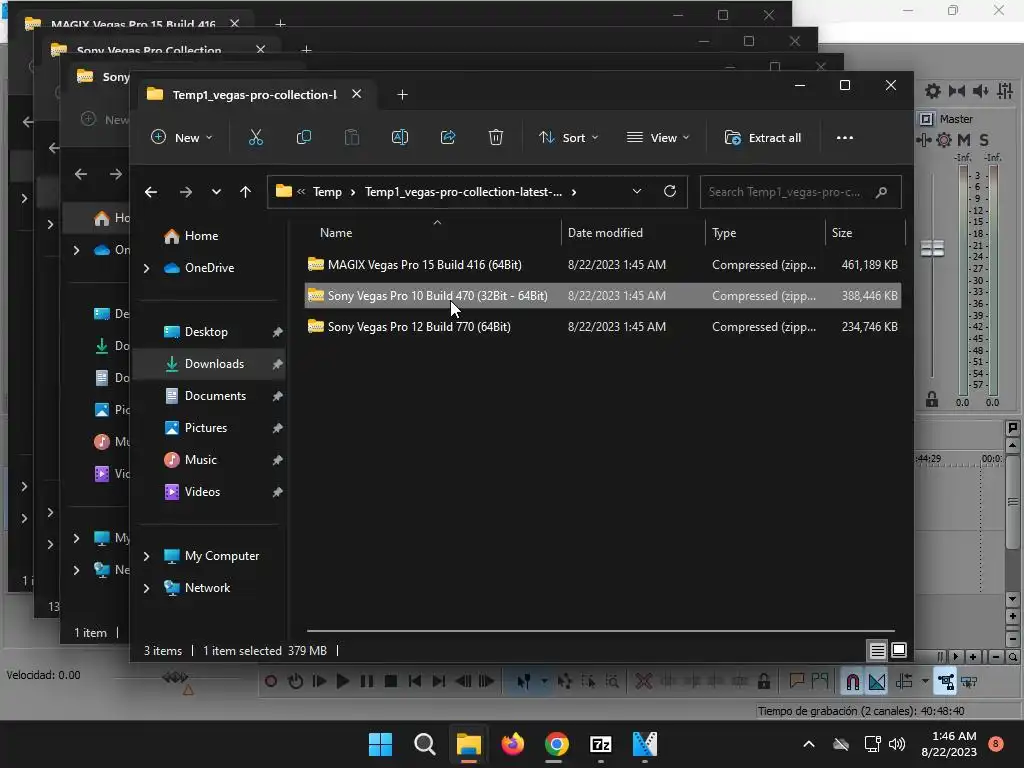Open the Sort dropdown menu
The height and width of the screenshot is (768, 1024).
tap(568, 138)
